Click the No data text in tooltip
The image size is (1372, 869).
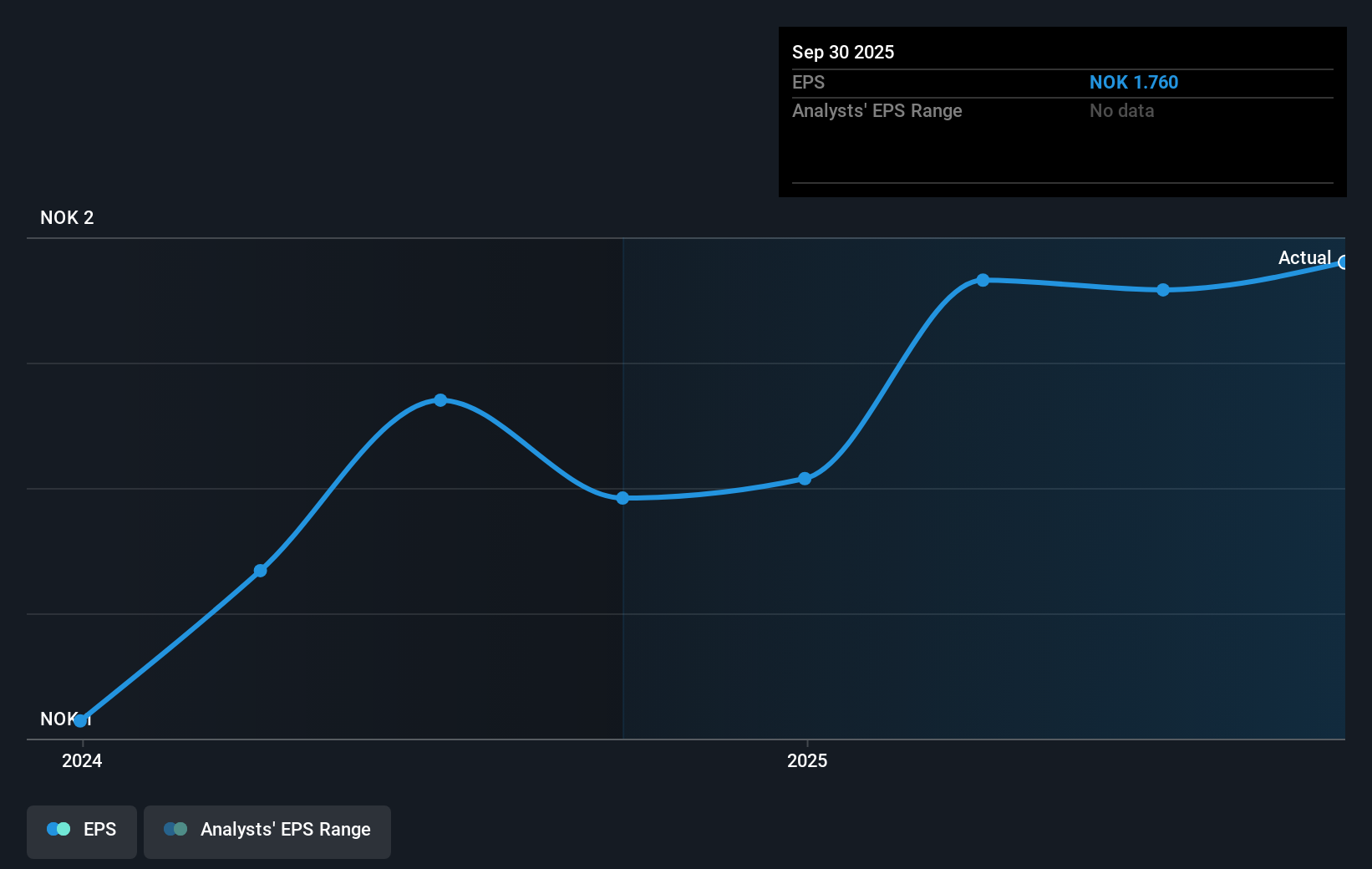pos(1121,110)
